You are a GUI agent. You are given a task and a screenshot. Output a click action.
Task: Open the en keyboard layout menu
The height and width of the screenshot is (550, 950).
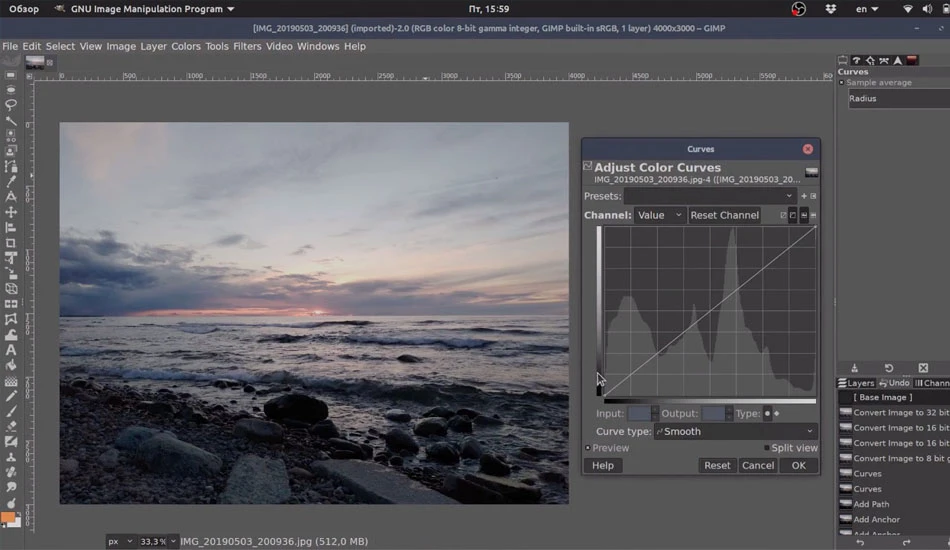coord(866,9)
